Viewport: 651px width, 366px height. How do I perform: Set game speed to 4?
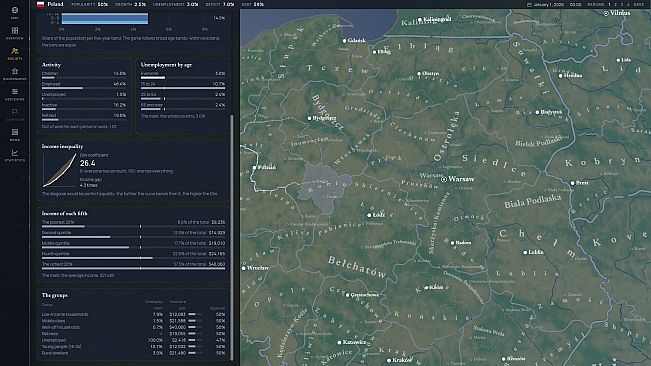coord(628,5)
